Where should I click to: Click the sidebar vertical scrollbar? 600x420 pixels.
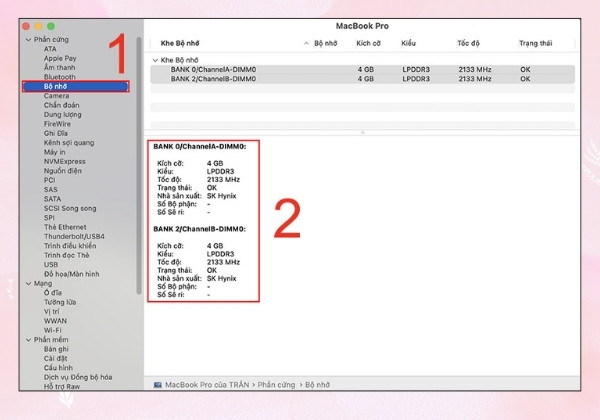139,165
